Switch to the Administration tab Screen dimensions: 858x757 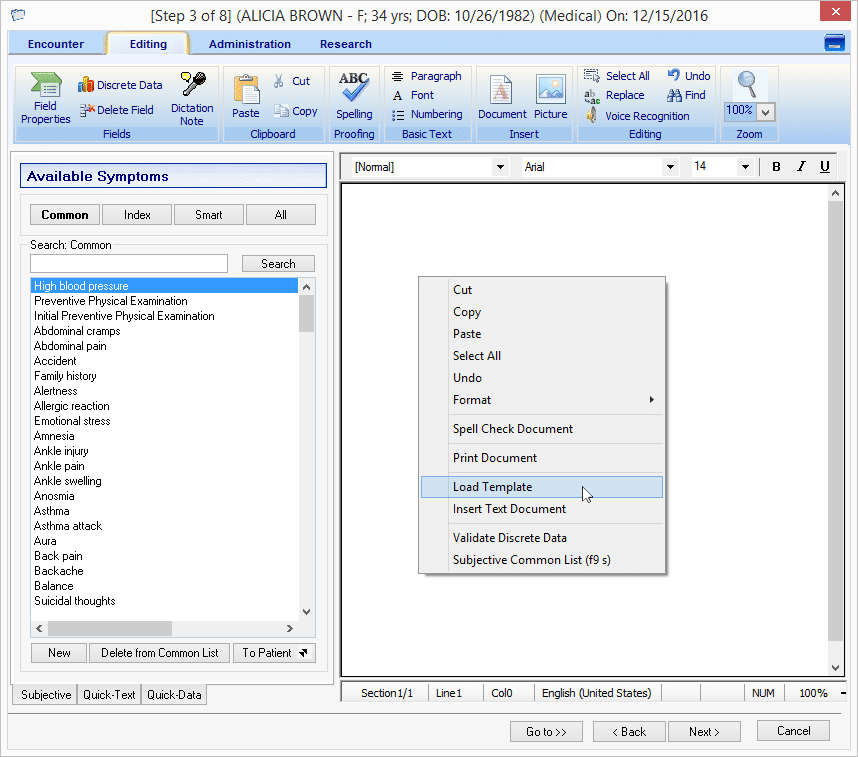[249, 44]
